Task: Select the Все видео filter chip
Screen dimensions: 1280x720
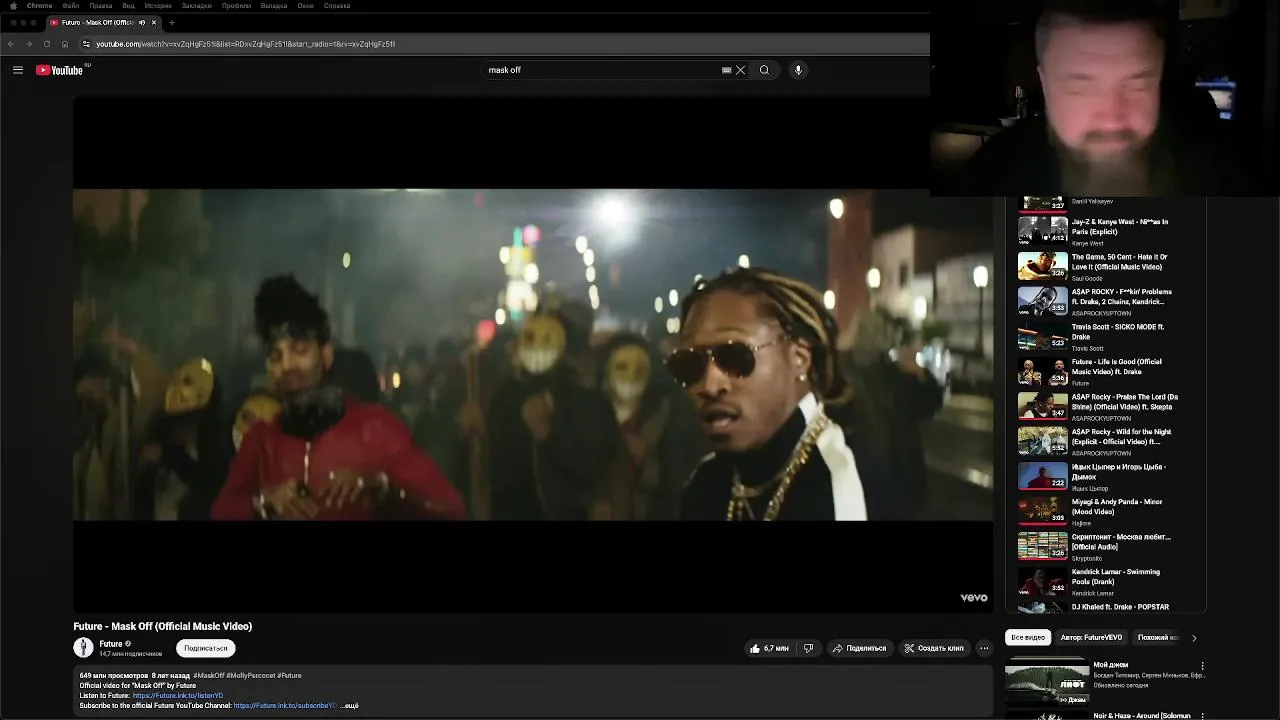Action: 1028,637
